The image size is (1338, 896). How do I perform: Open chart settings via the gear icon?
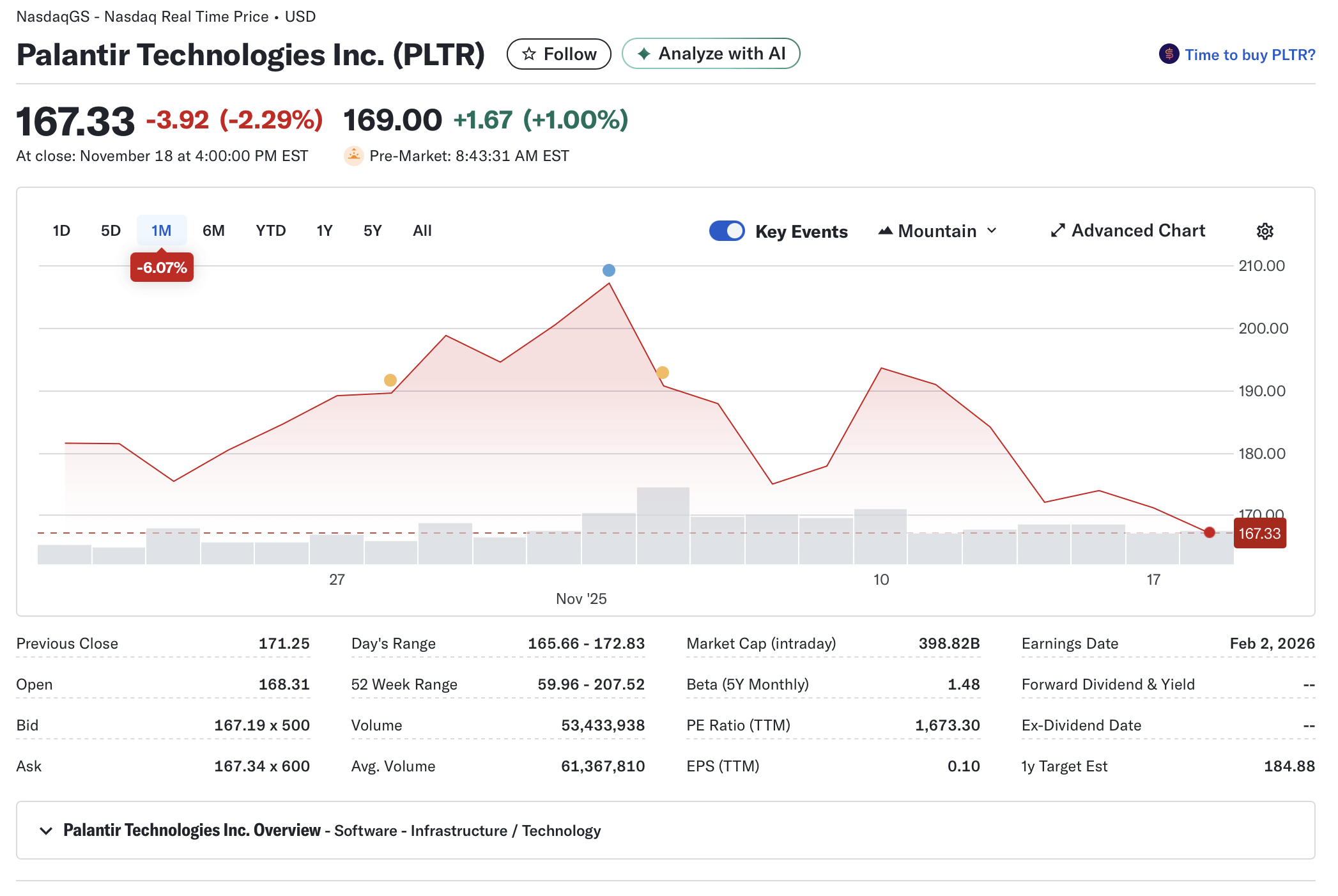click(x=1265, y=231)
